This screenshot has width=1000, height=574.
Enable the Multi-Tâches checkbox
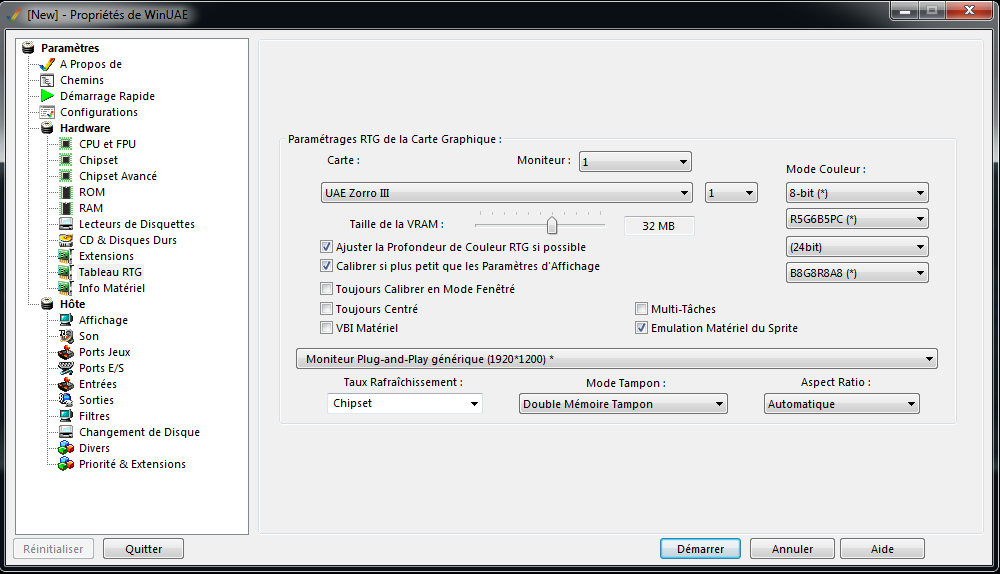642,309
